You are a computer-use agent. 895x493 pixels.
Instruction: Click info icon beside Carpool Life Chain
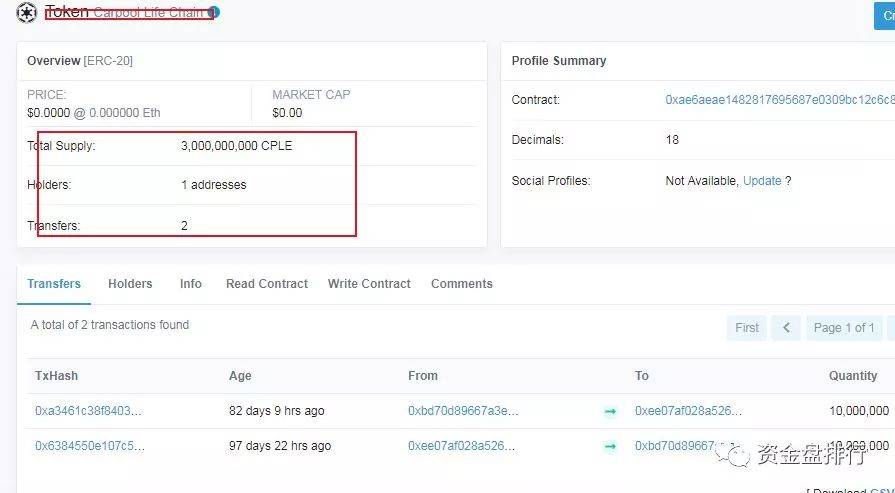(x=214, y=13)
